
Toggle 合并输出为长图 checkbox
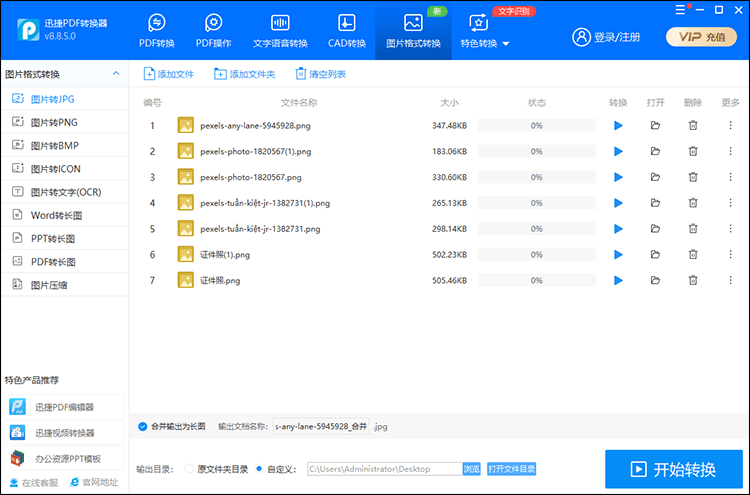click(143, 427)
